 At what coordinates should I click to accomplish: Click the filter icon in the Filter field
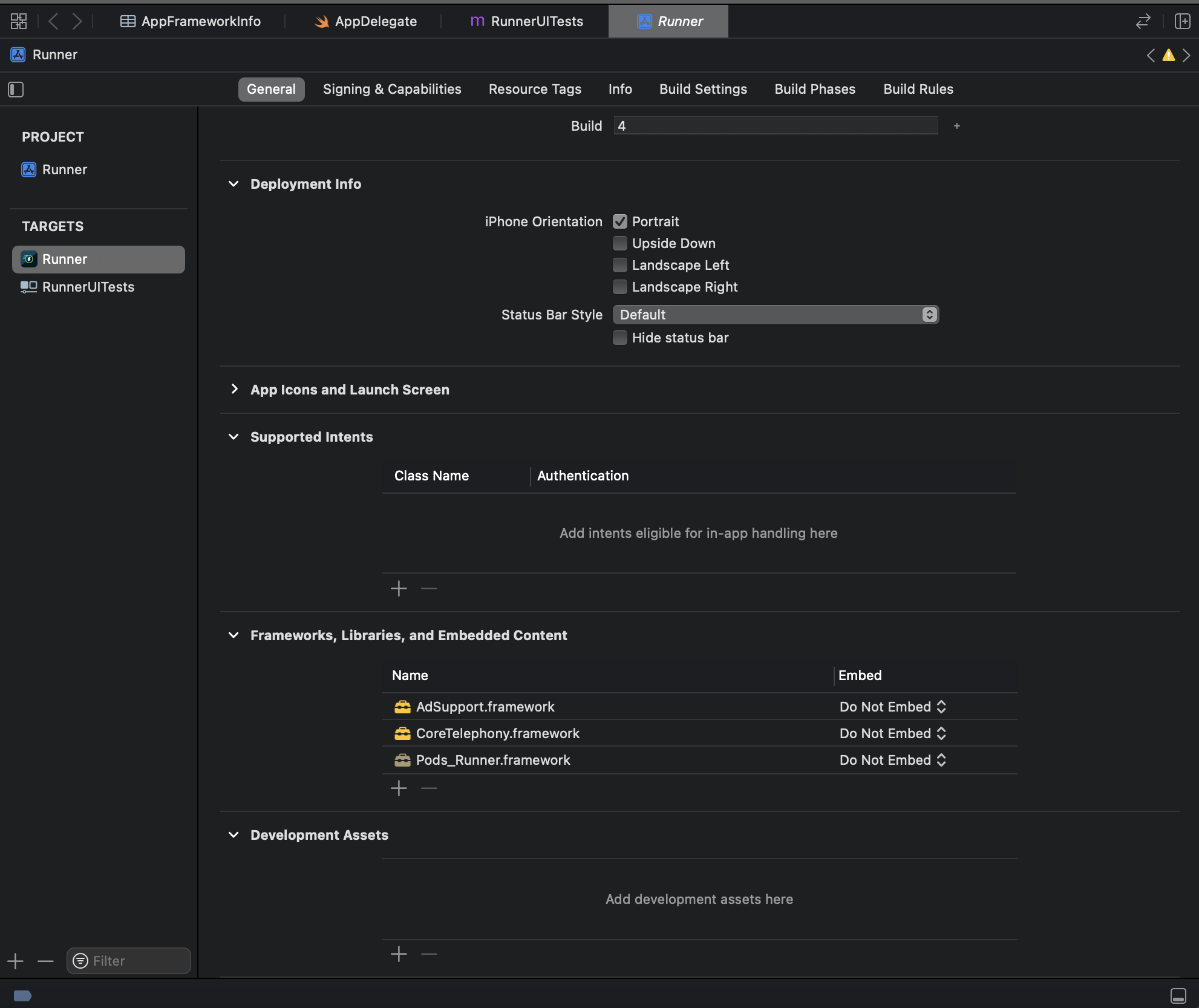(79, 960)
